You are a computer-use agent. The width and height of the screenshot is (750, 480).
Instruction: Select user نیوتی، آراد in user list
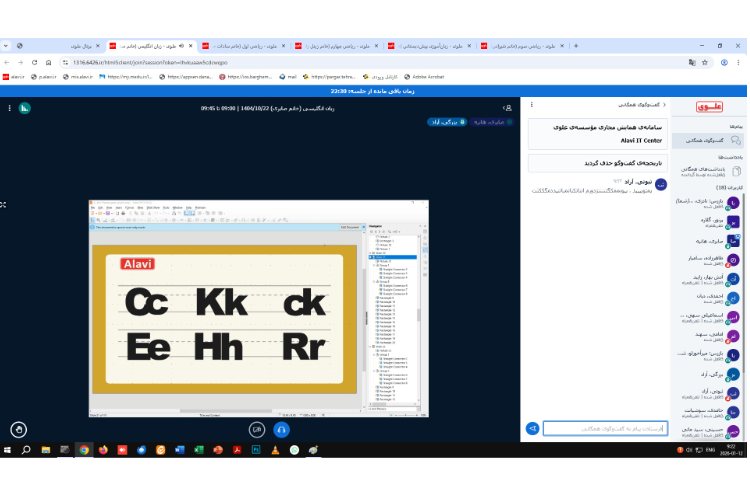click(x=708, y=393)
